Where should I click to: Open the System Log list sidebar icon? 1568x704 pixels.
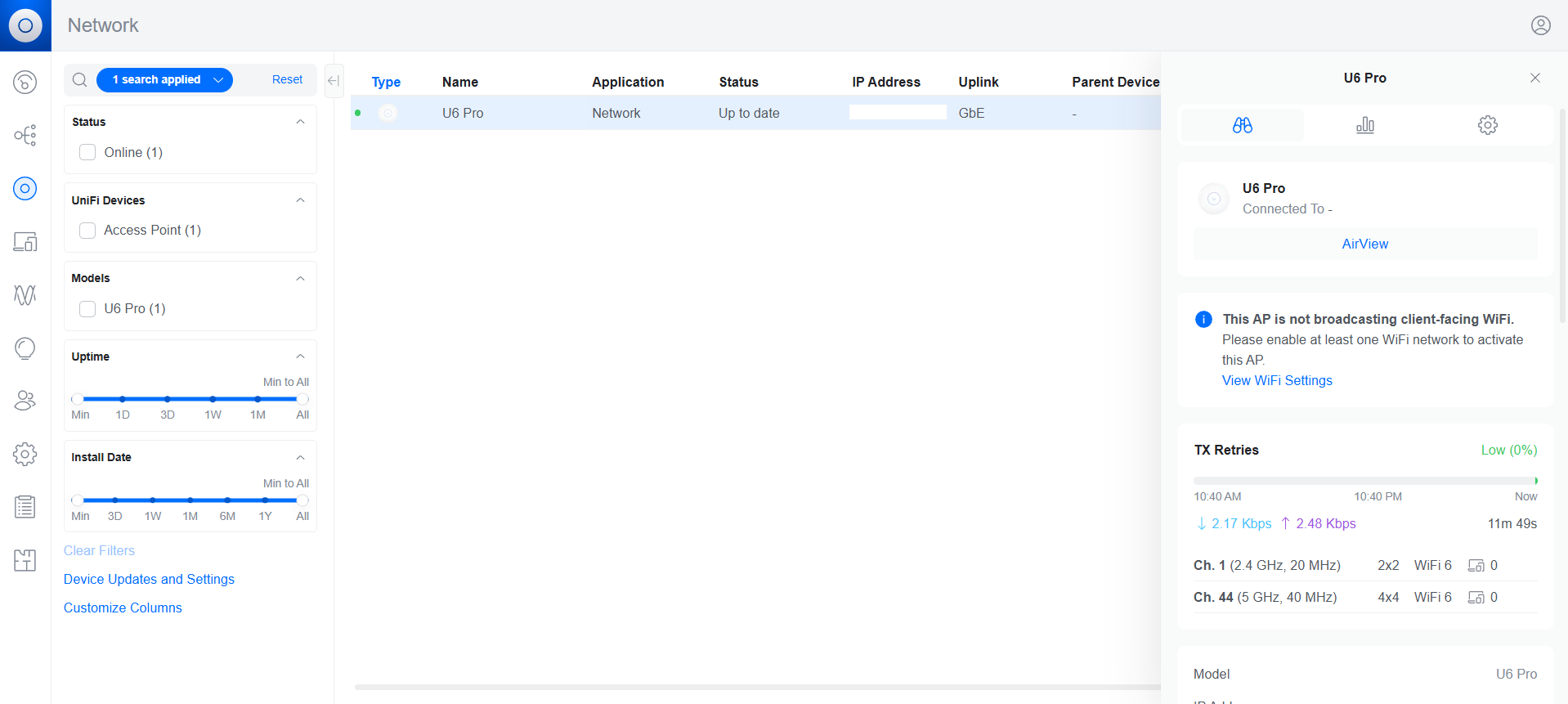point(25,507)
